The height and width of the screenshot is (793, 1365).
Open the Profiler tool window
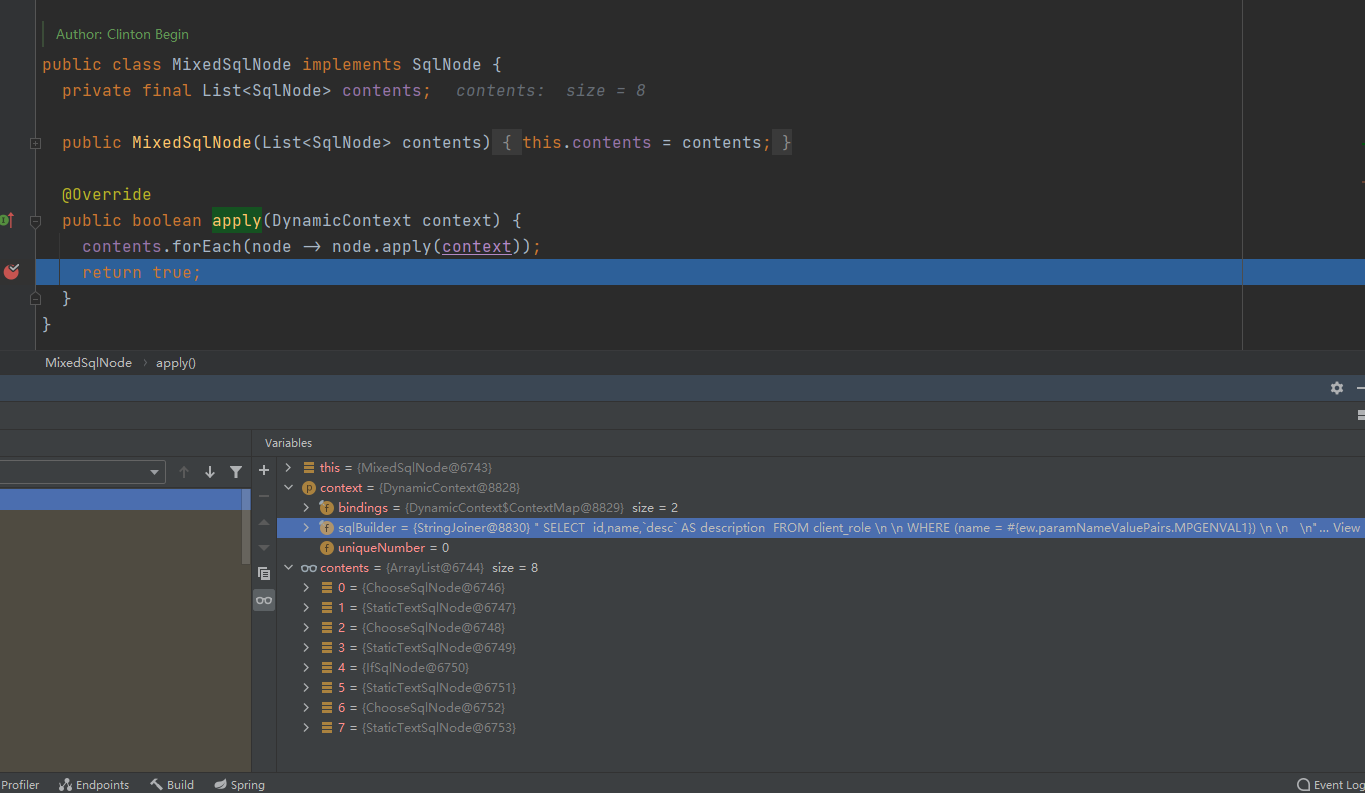pyautogui.click(x=20, y=785)
